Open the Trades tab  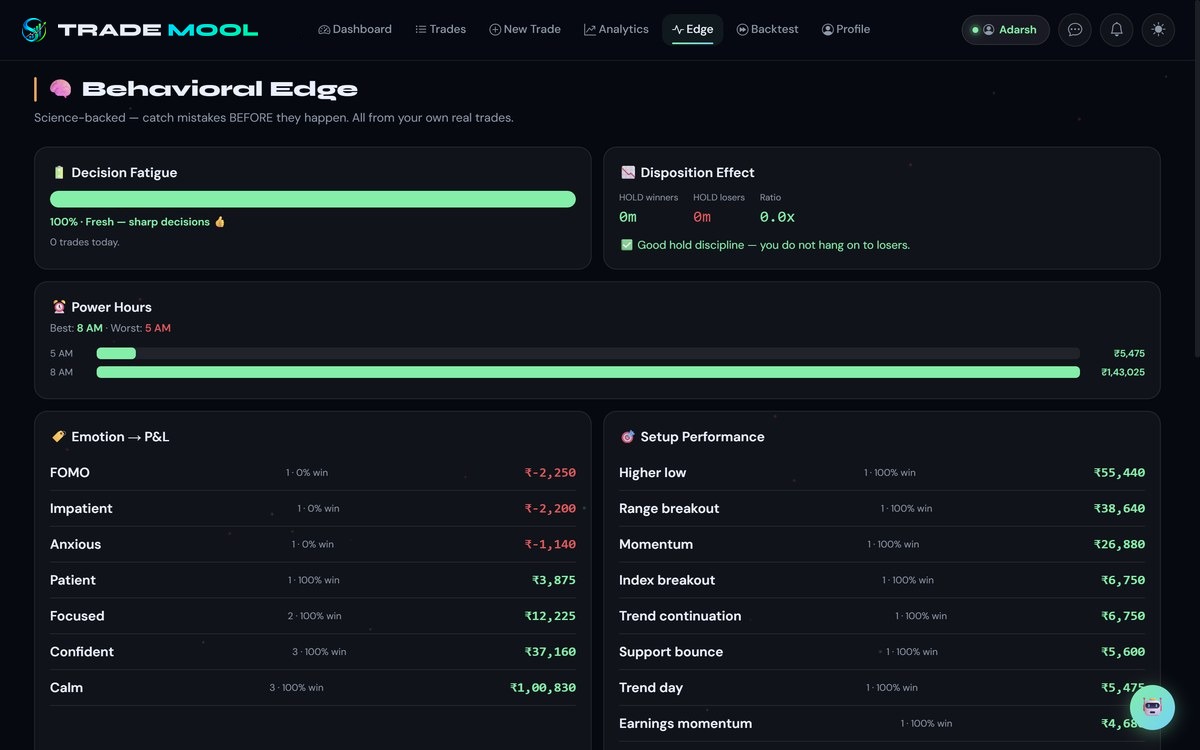tap(441, 30)
